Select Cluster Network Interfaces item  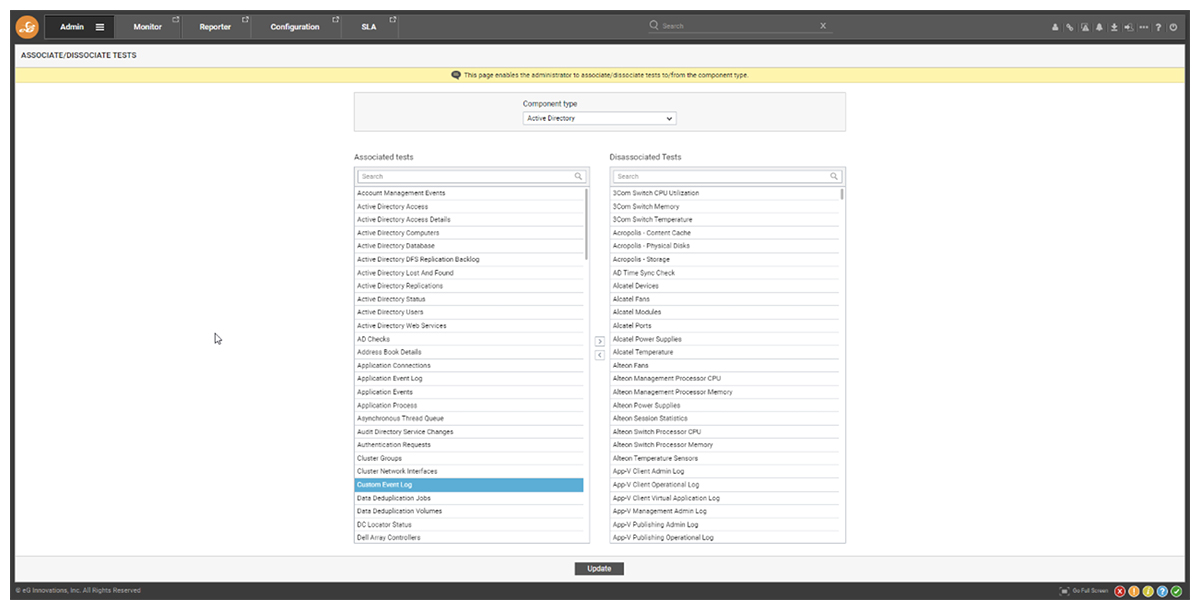tap(469, 471)
